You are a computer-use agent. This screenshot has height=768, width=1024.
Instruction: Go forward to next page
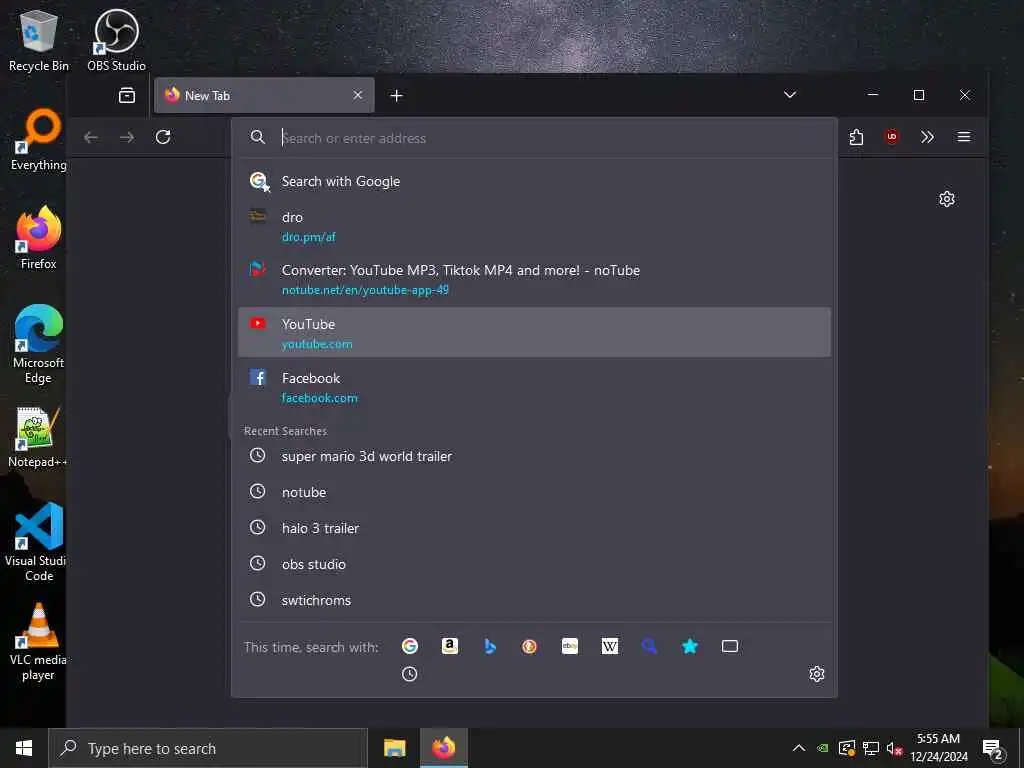click(127, 137)
